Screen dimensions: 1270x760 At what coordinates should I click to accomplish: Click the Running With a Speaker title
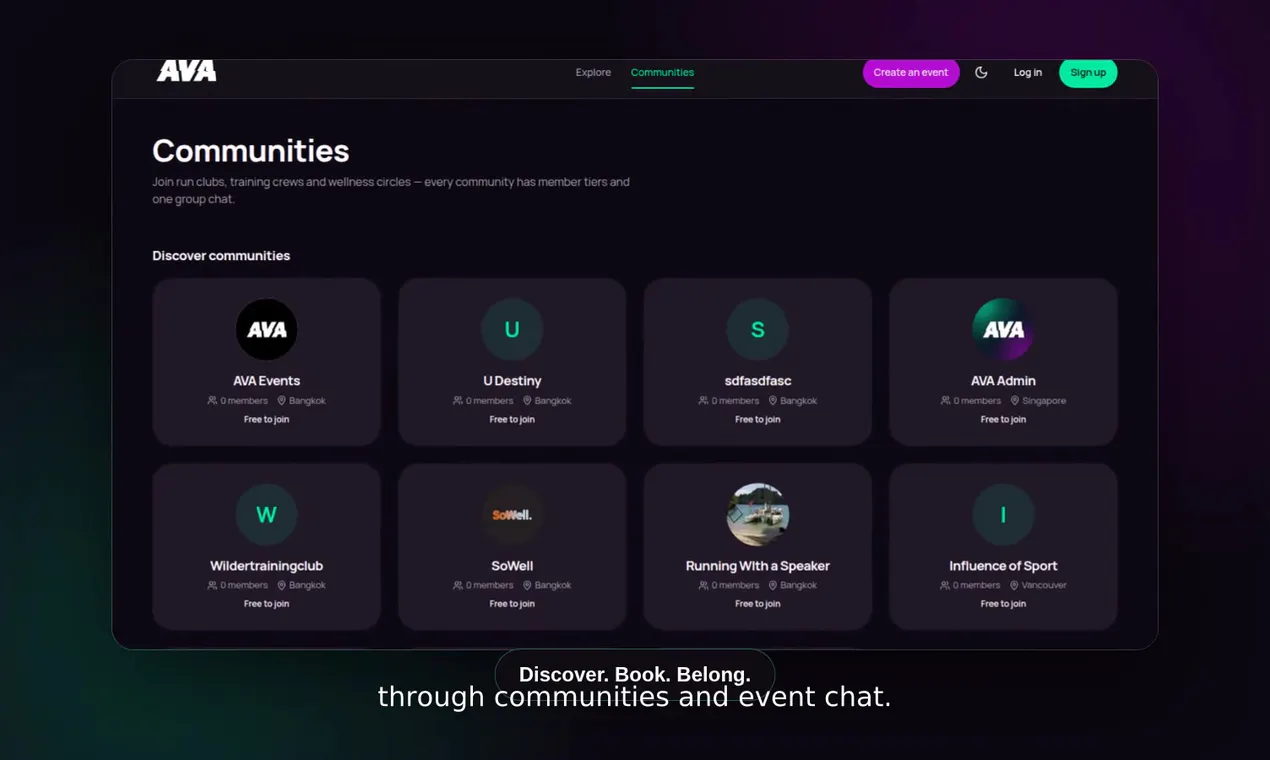(x=758, y=566)
